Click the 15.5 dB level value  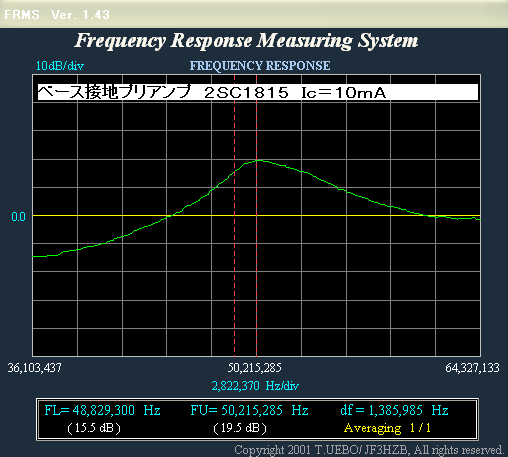point(94,428)
